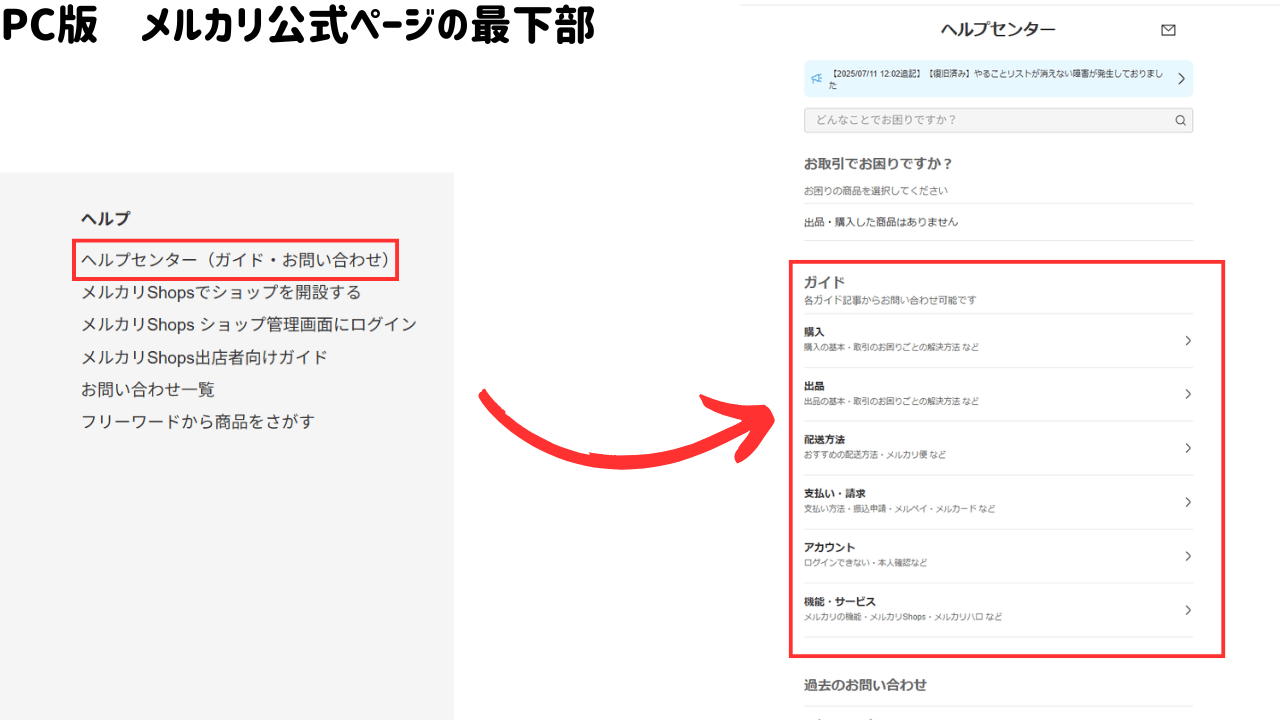The image size is (1280, 720).
Task: Expand the 購入 guide row chevron
Action: coord(1188,340)
